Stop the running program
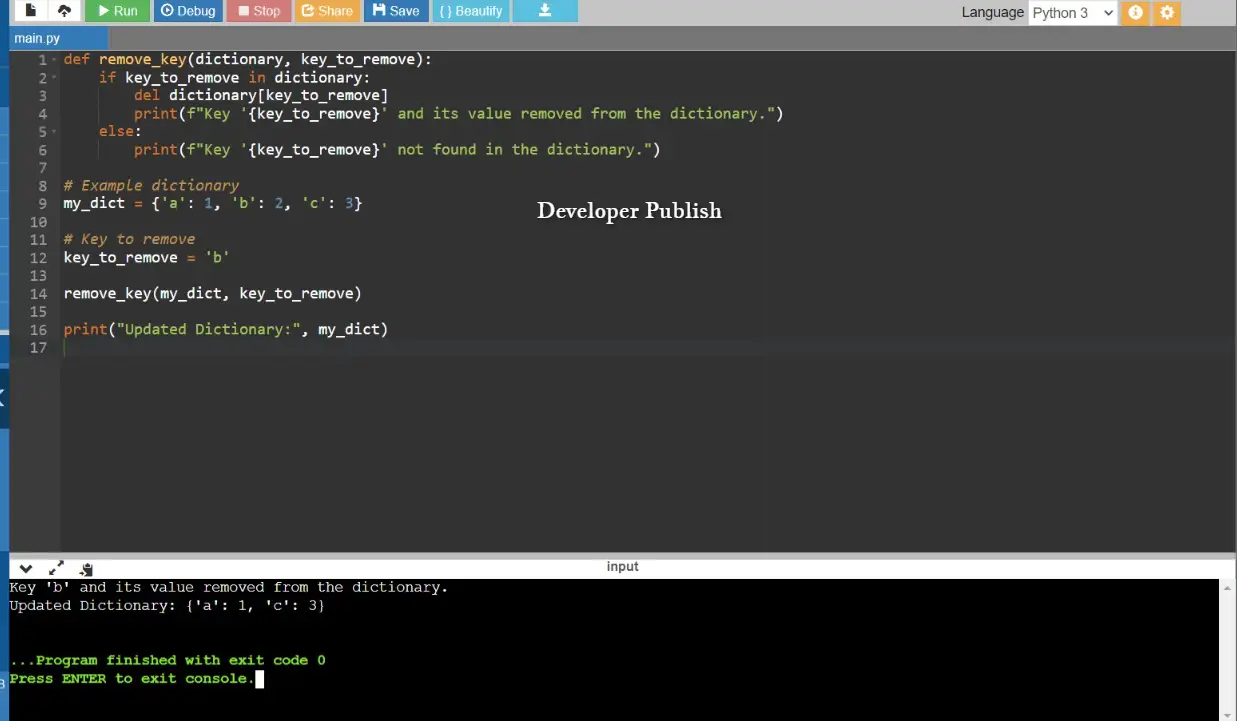 [258, 11]
